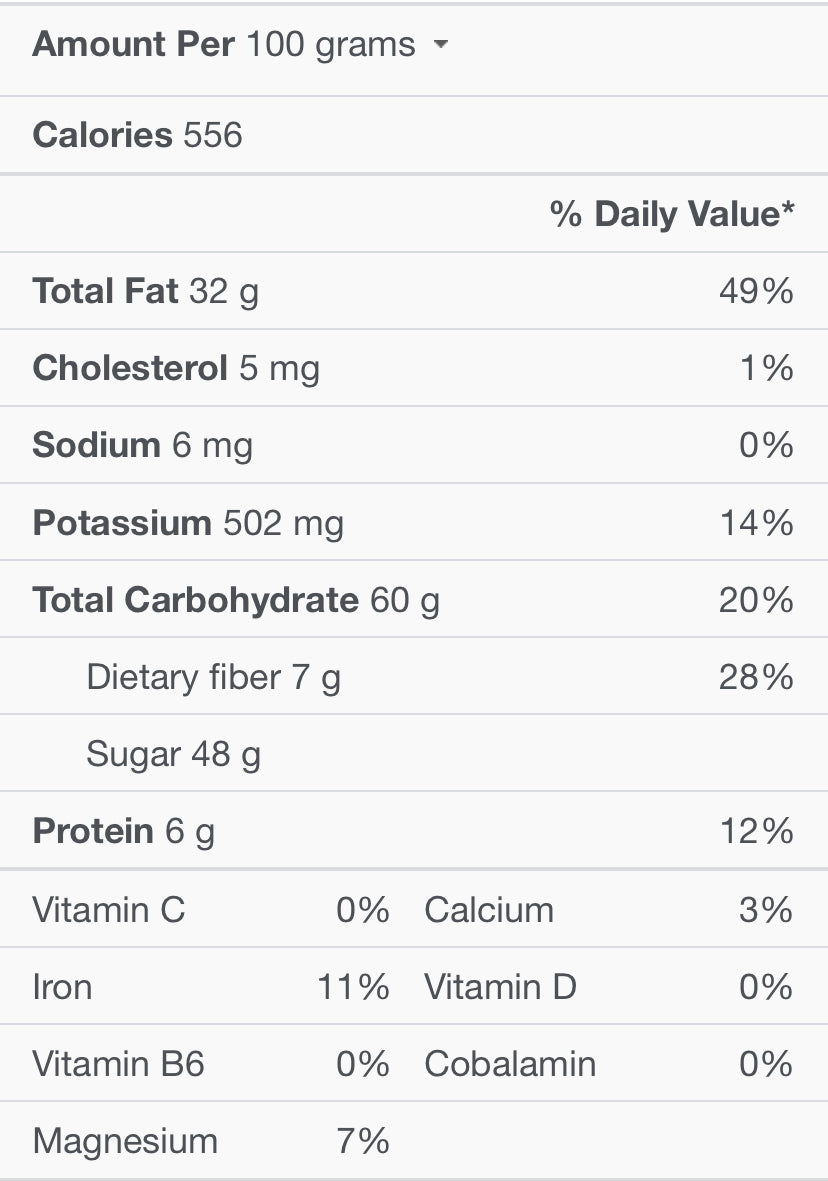Click the % Daily Value* header
This screenshot has width=828, height=1181.
point(672,213)
